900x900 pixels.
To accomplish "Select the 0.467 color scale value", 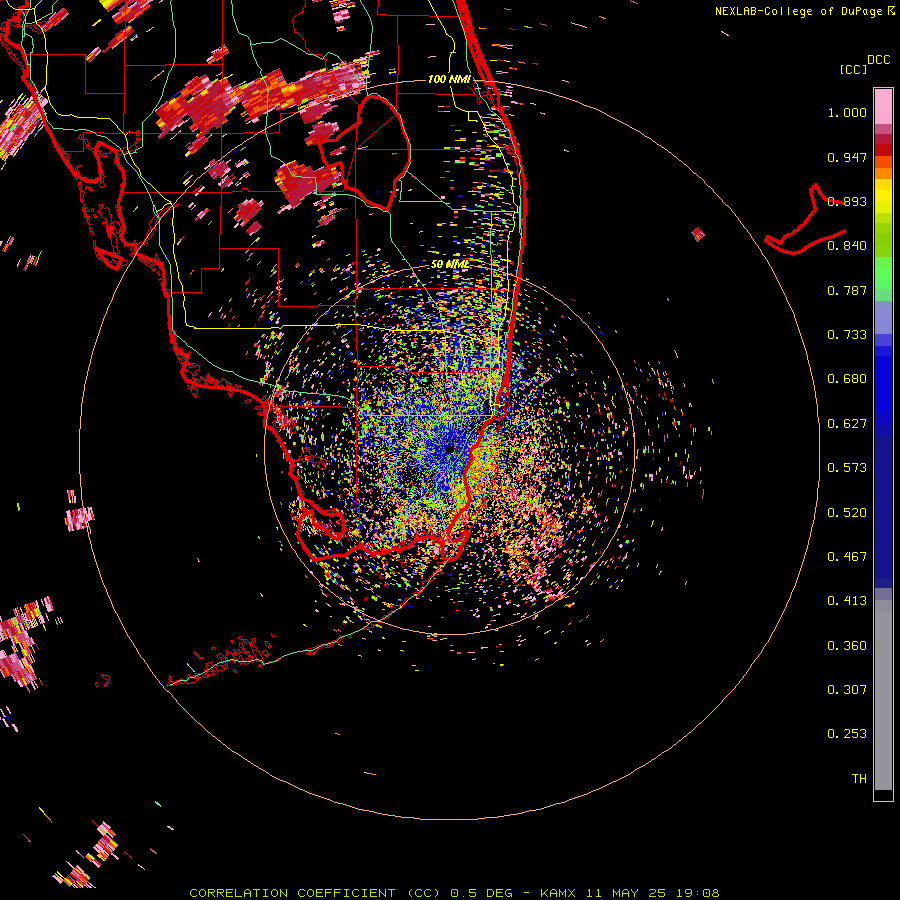I will (x=847, y=557).
